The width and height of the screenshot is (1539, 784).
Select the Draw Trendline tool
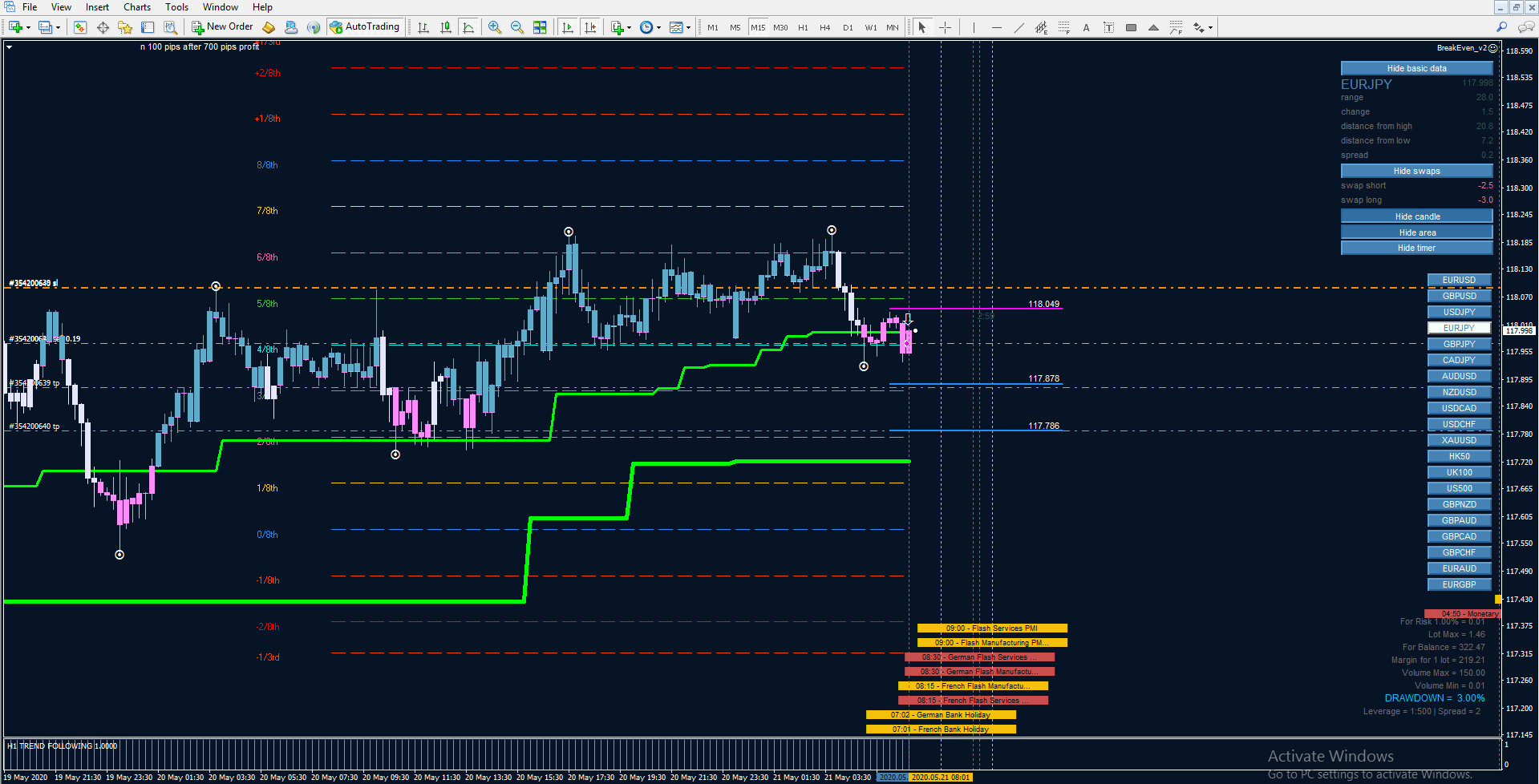coord(1019,27)
